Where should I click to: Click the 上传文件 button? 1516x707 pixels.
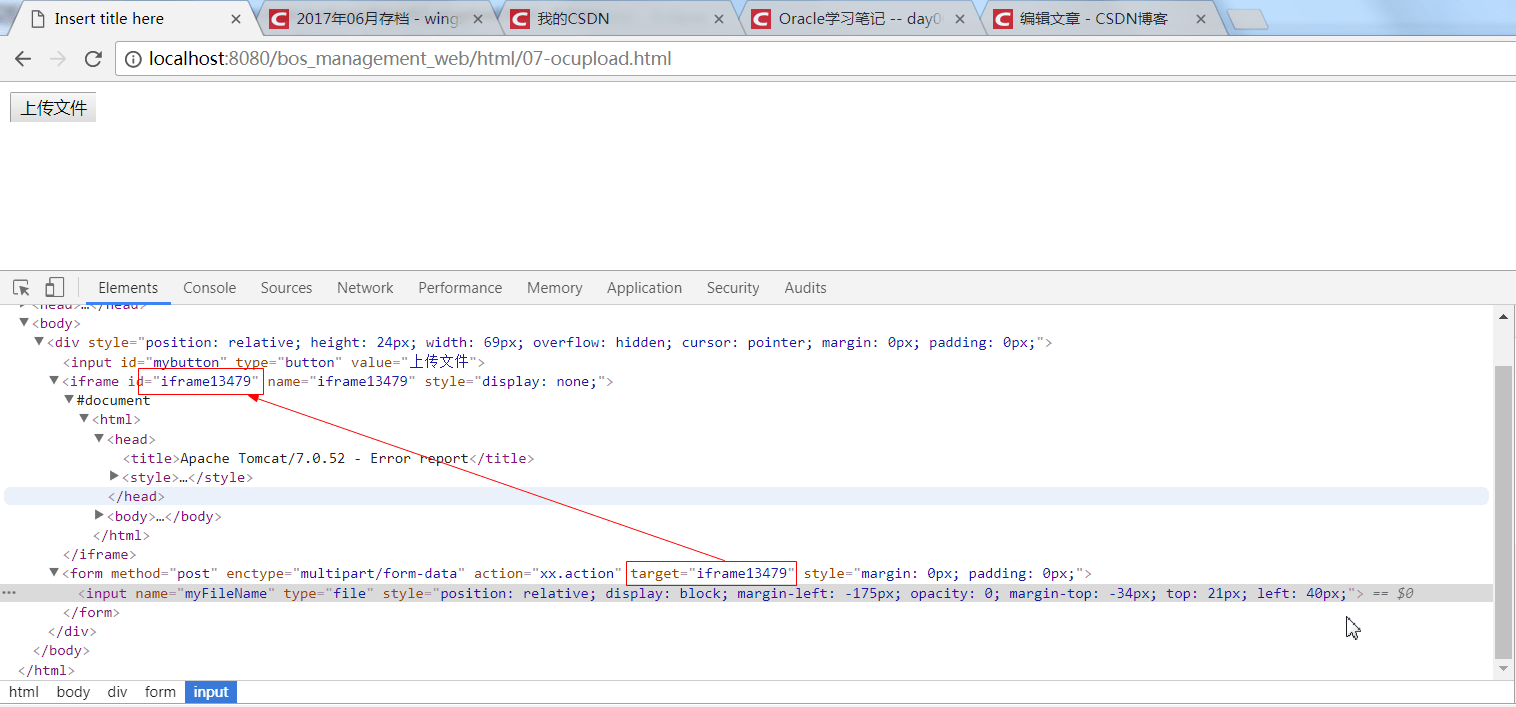52,106
